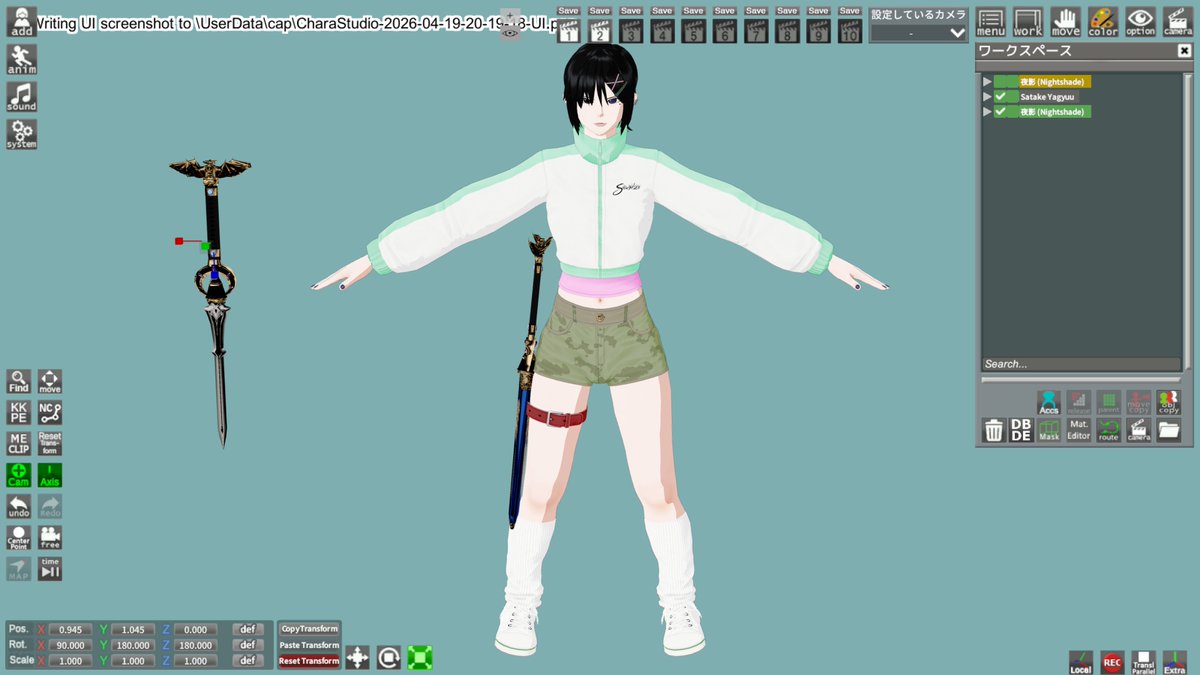The width and height of the screenshot is (1200, 675).
Task: Open the KKPE plugin icon
Action: click(x=19, y=413)
